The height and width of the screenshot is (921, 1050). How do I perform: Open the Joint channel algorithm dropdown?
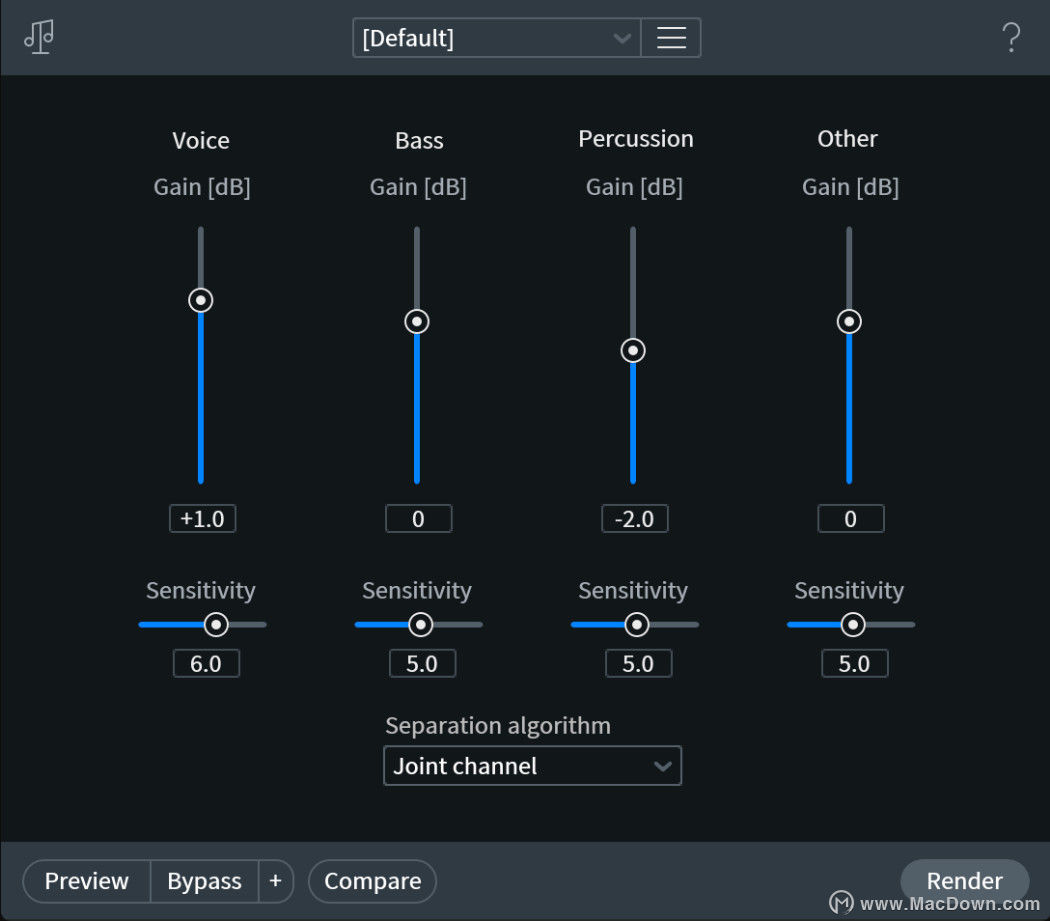[x=532, y=766]
